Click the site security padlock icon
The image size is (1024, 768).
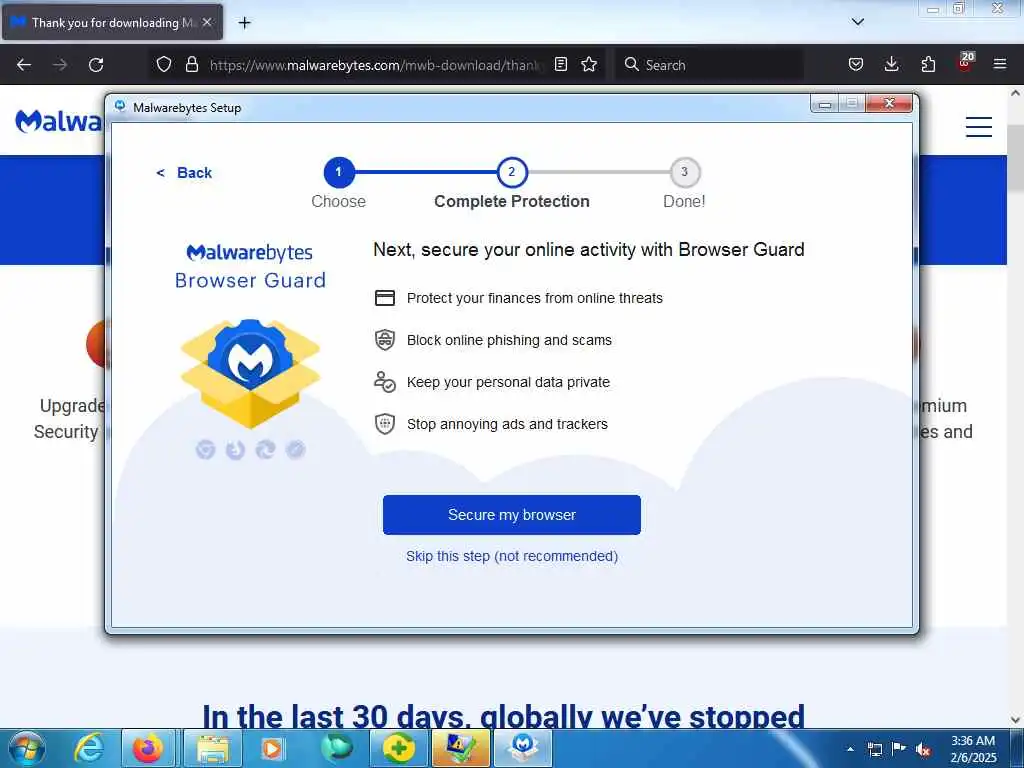coord(191,65)
